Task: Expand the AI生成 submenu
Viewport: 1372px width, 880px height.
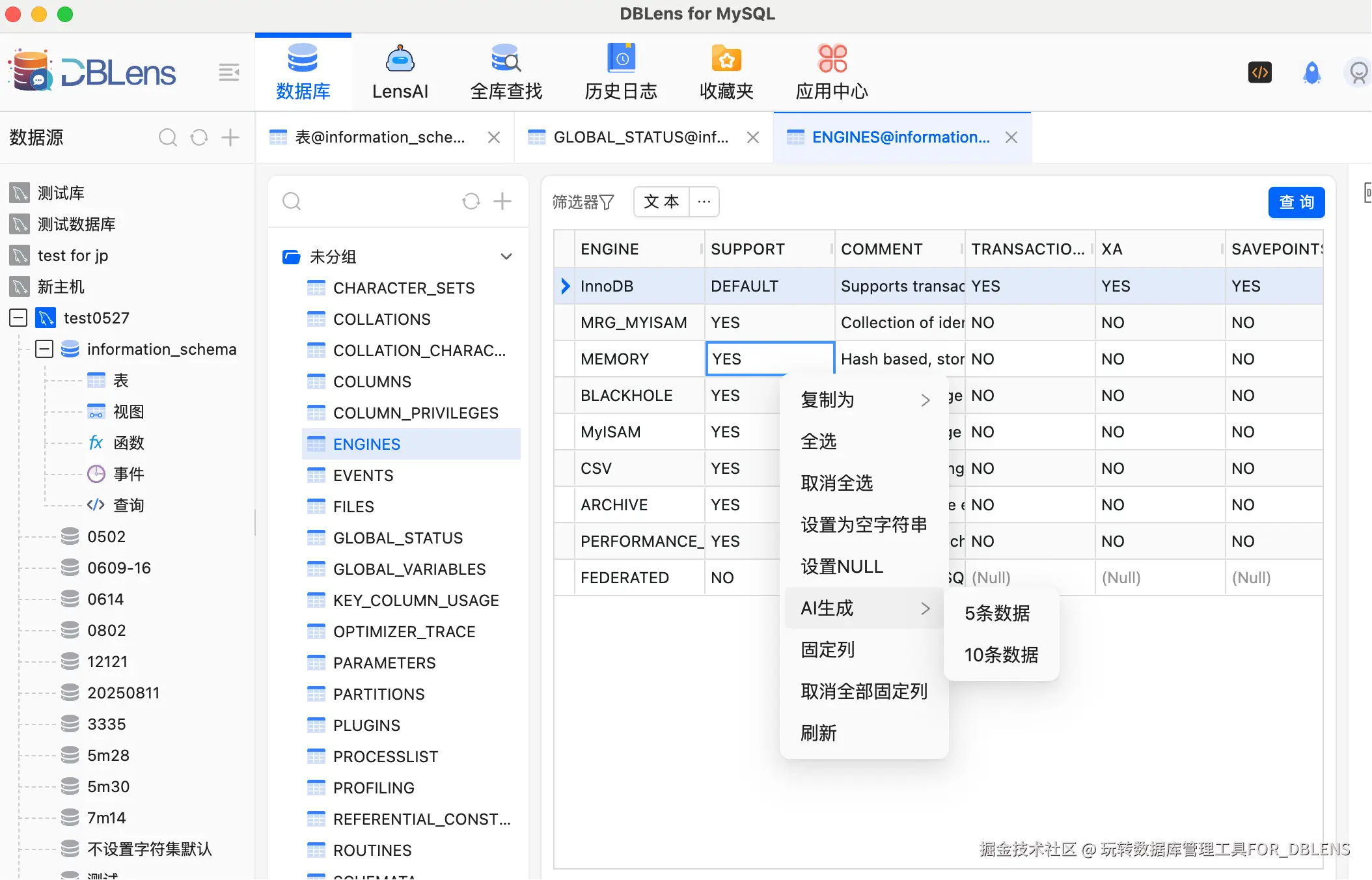Action: click(x=864, y=608)
